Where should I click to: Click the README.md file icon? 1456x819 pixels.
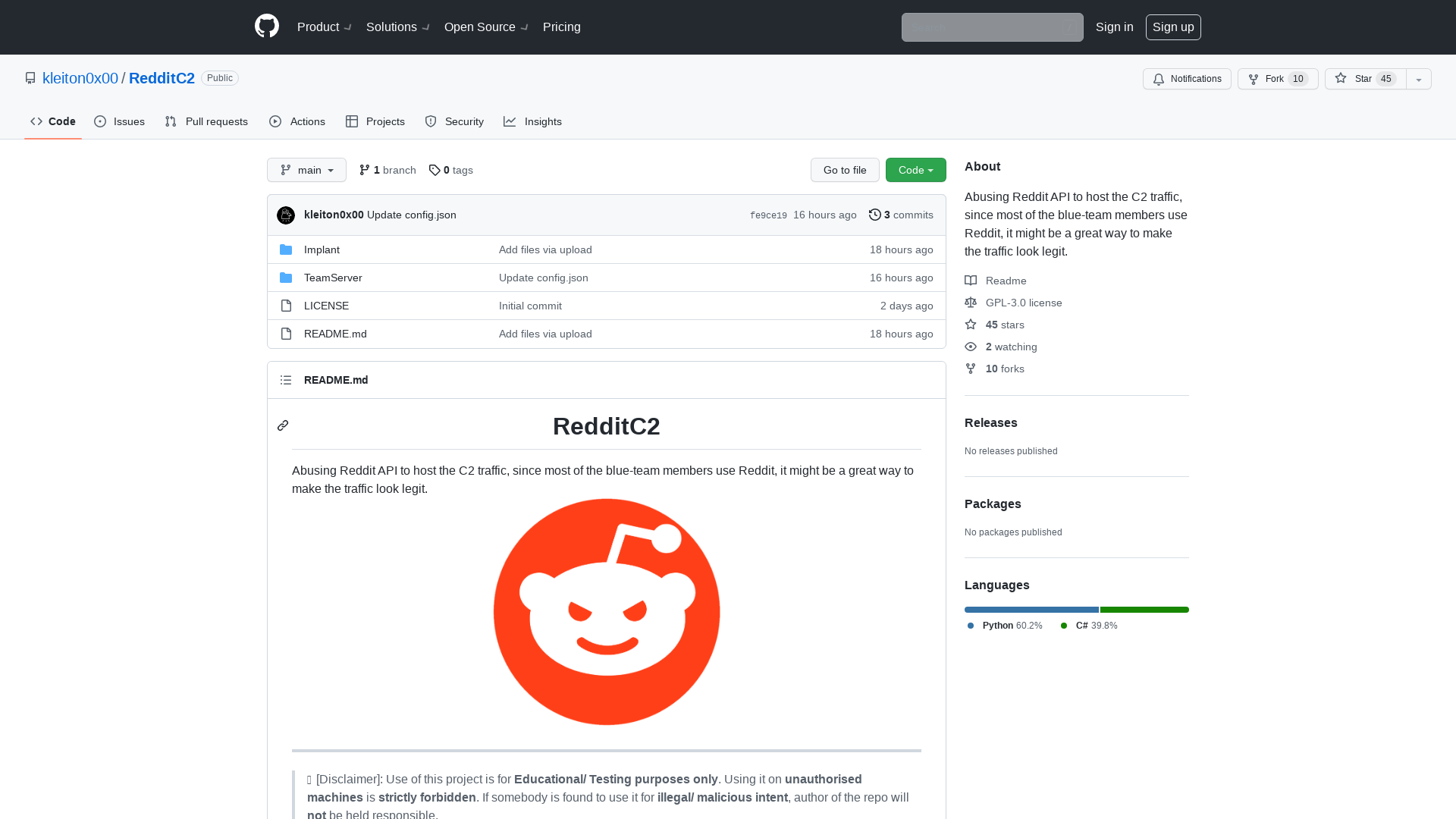286,334
